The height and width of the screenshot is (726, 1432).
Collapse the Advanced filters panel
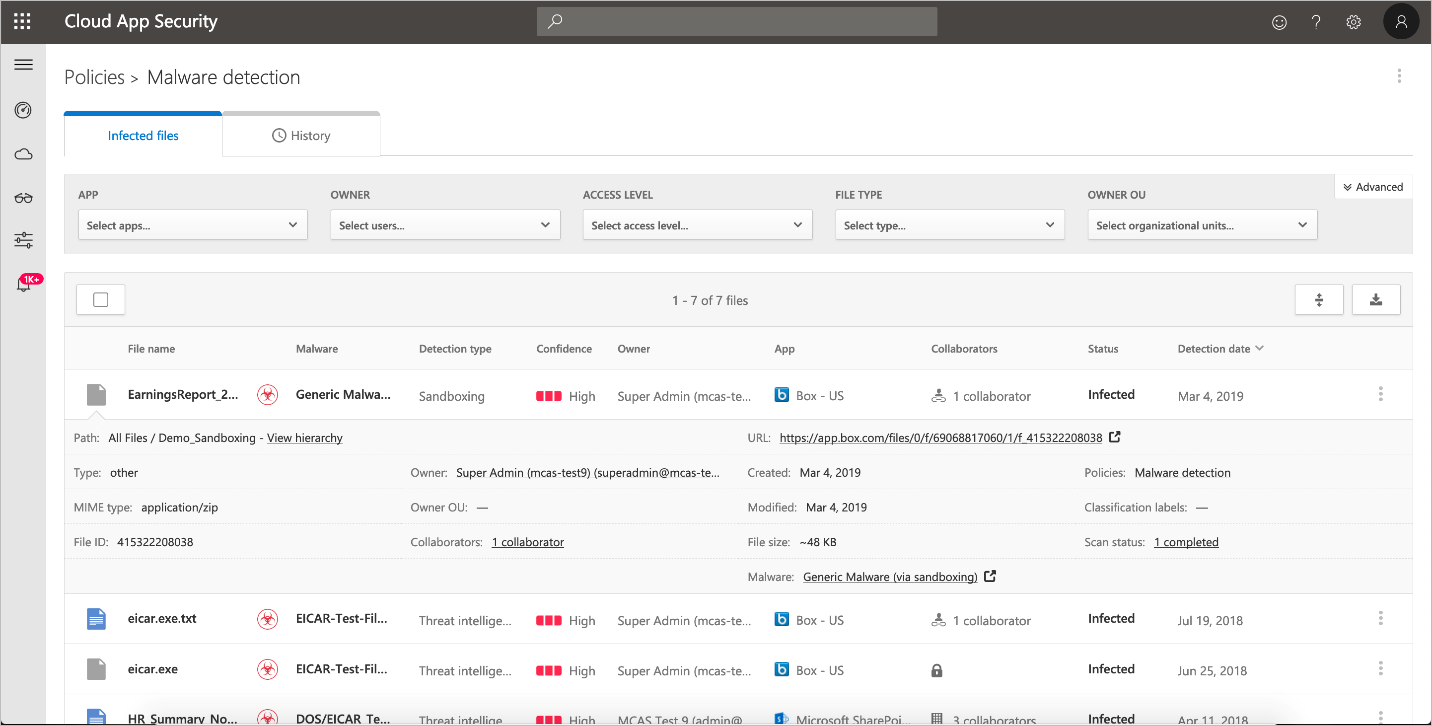click(x=1372, y=186)
